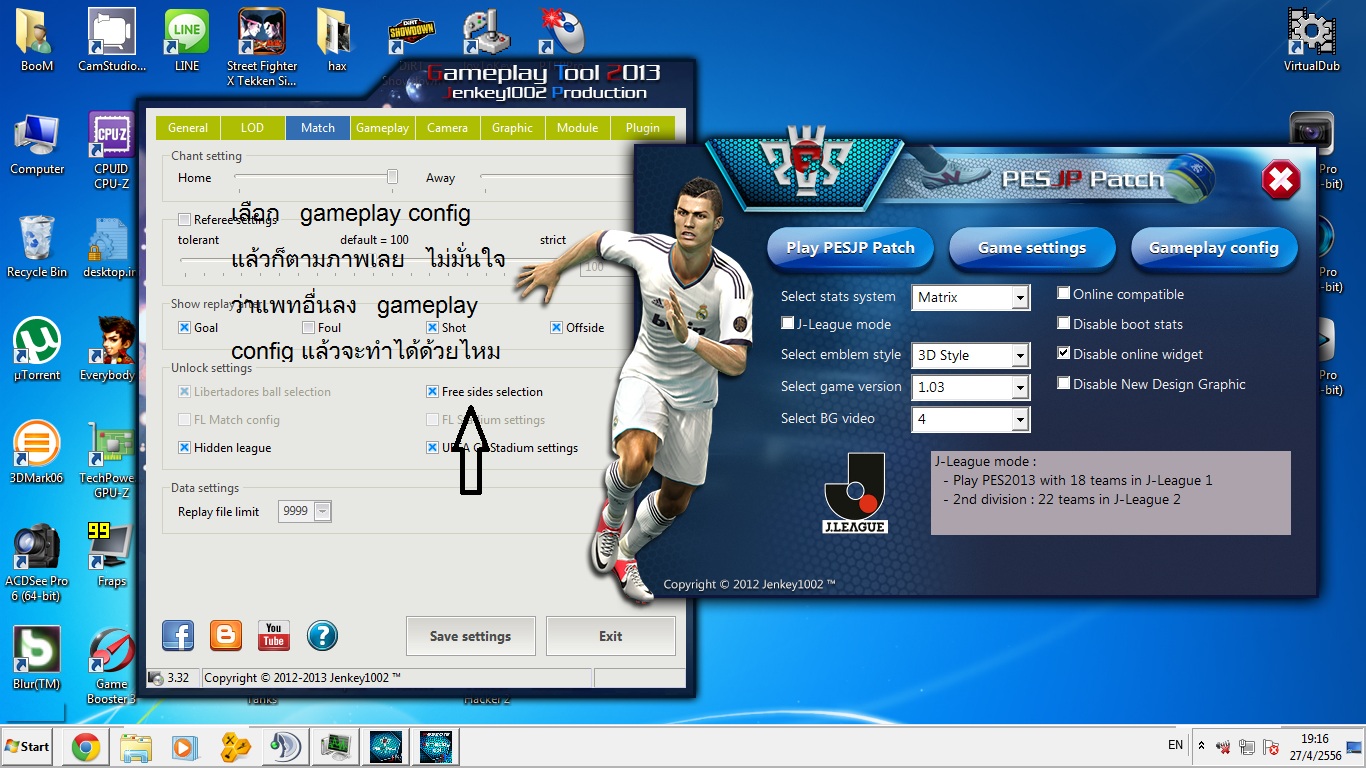Select the Blur(TM) desktop shortcut
This screenshot has height=768, width=1366.
37,659
